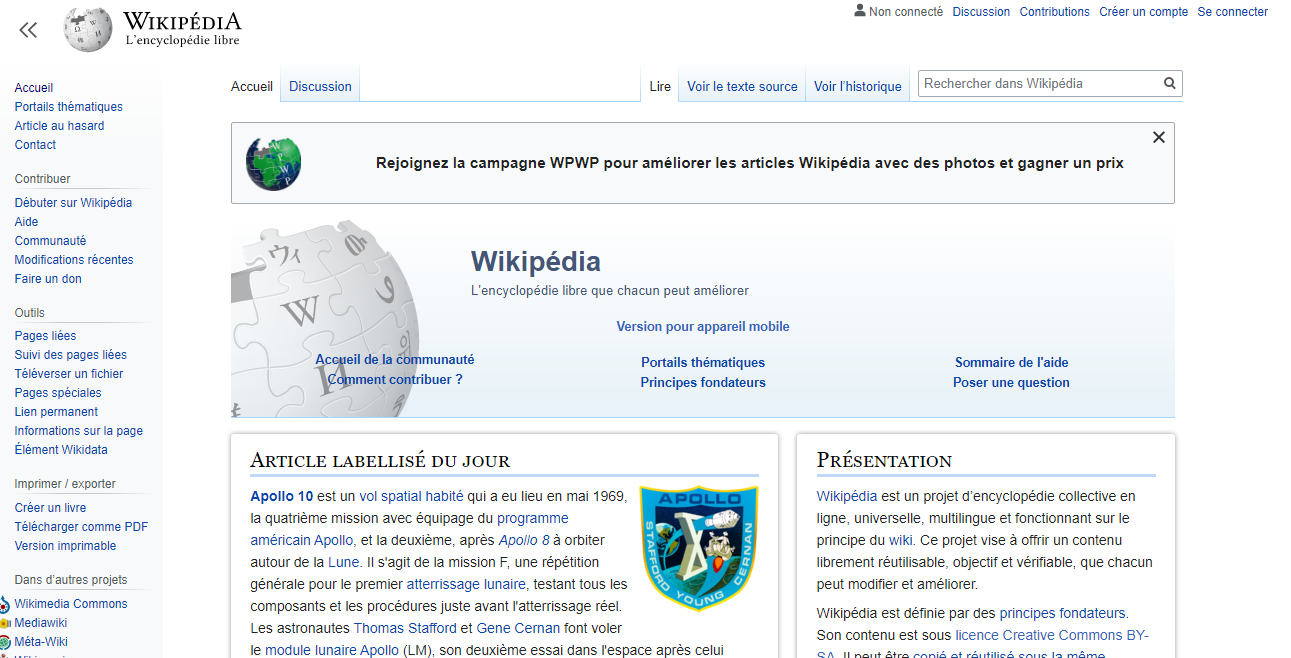The height and width of the screenshot is (658, 1291).
Task: Open the wiki link in Présentation
Action: [901, 540]
